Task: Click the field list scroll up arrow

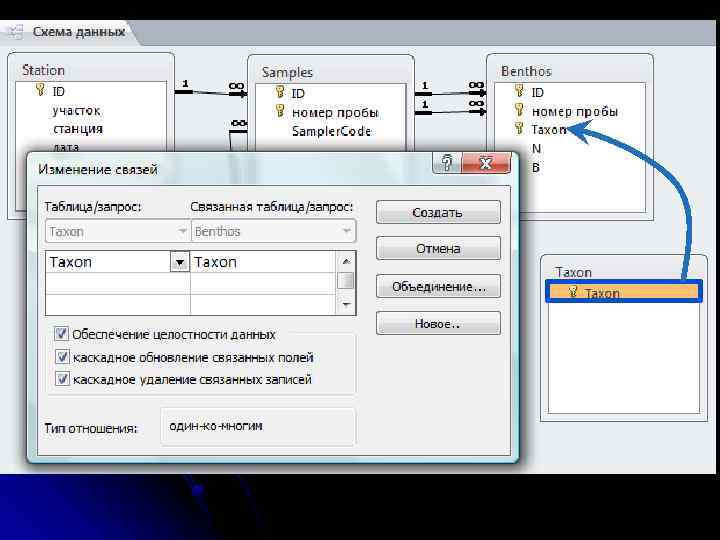Action: pyautogui.click(x=346, y=261)
